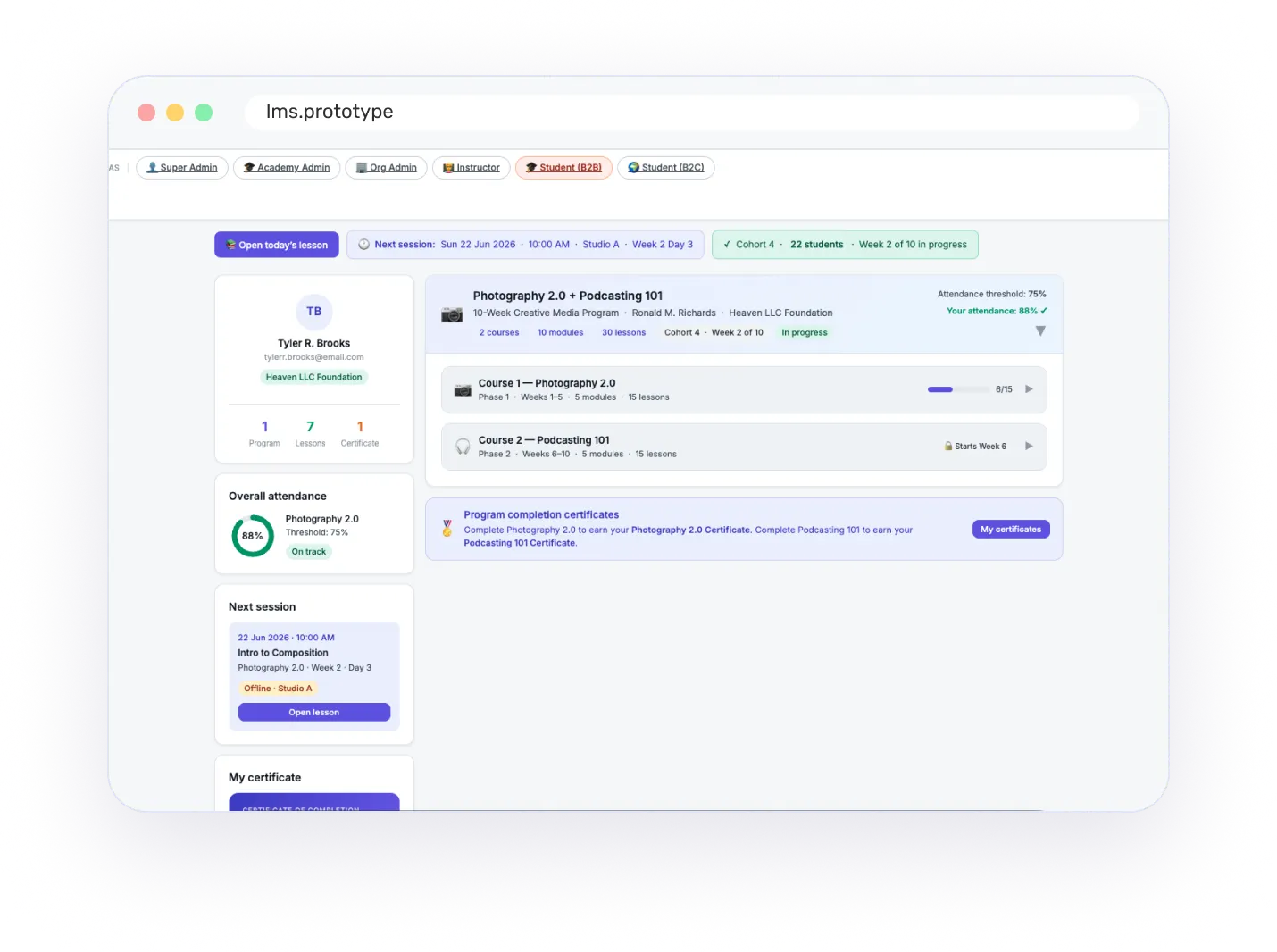Viewport: 1277px width, 952px height.
Task: Click the Podcasting 101 Certificate link text
Action: point(520,543)
